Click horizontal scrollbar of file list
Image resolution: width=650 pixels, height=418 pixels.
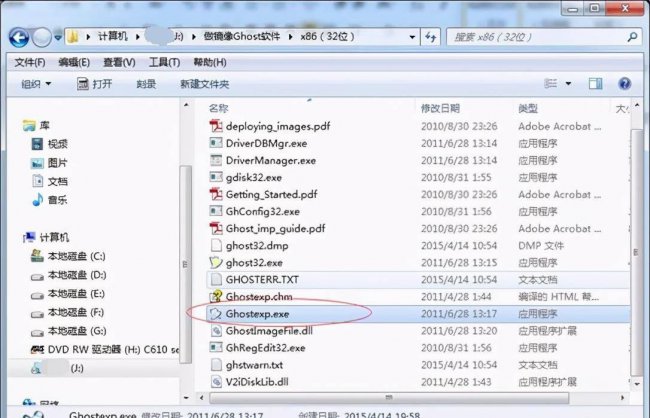point(389,398)
